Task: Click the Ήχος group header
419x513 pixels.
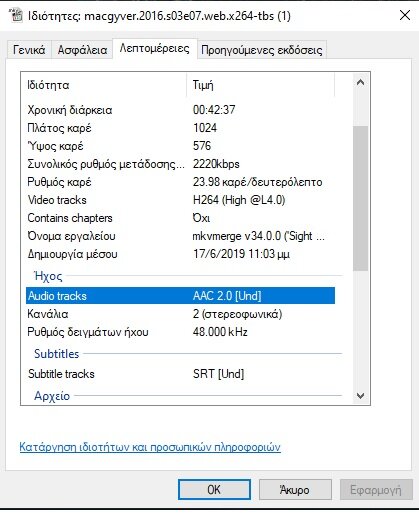Action: 48,276
